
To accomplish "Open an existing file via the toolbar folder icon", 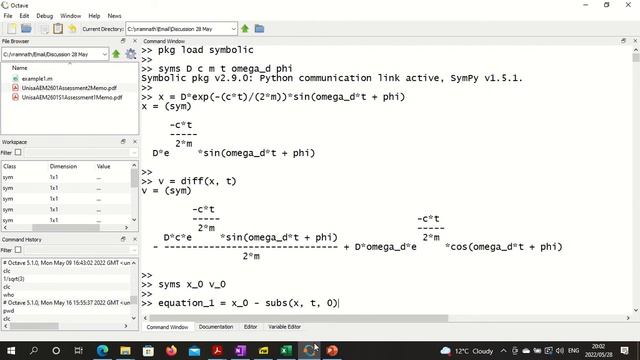I will 27,29.
